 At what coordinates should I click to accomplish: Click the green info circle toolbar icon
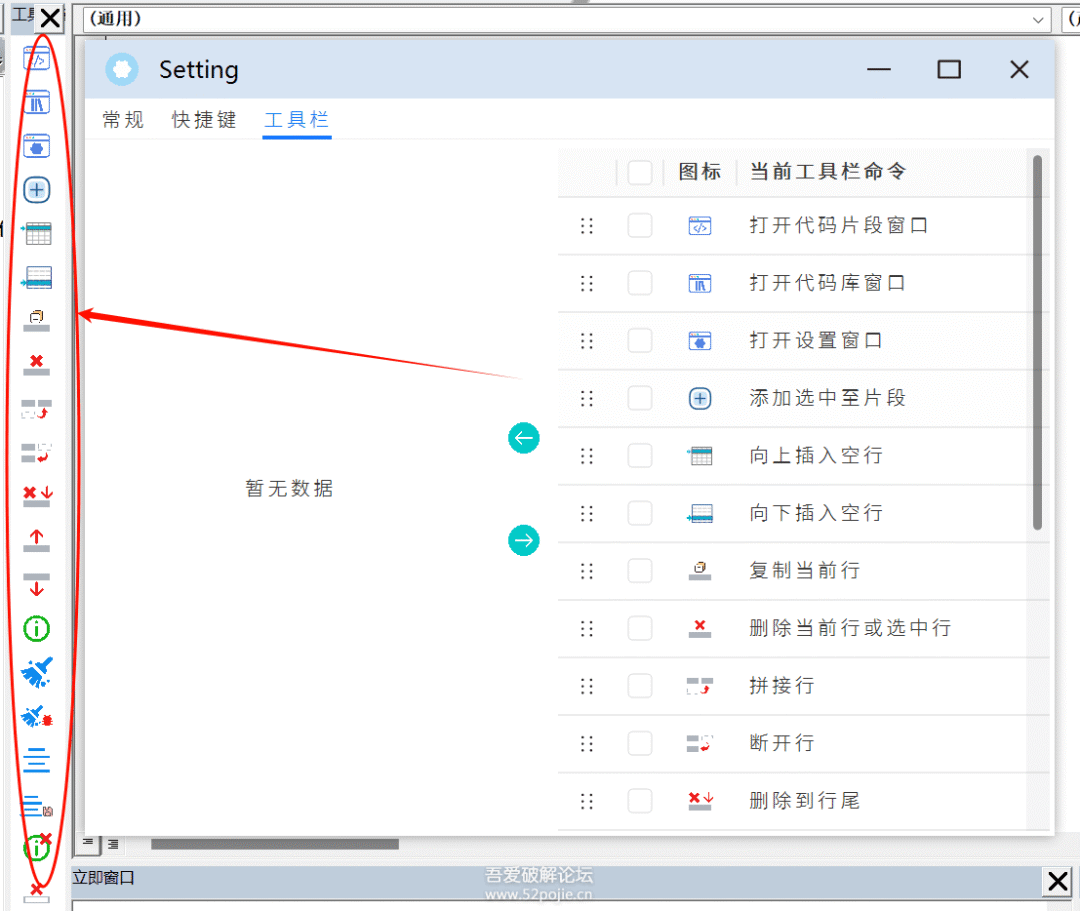pyautogui.click(x=37, y=629)
